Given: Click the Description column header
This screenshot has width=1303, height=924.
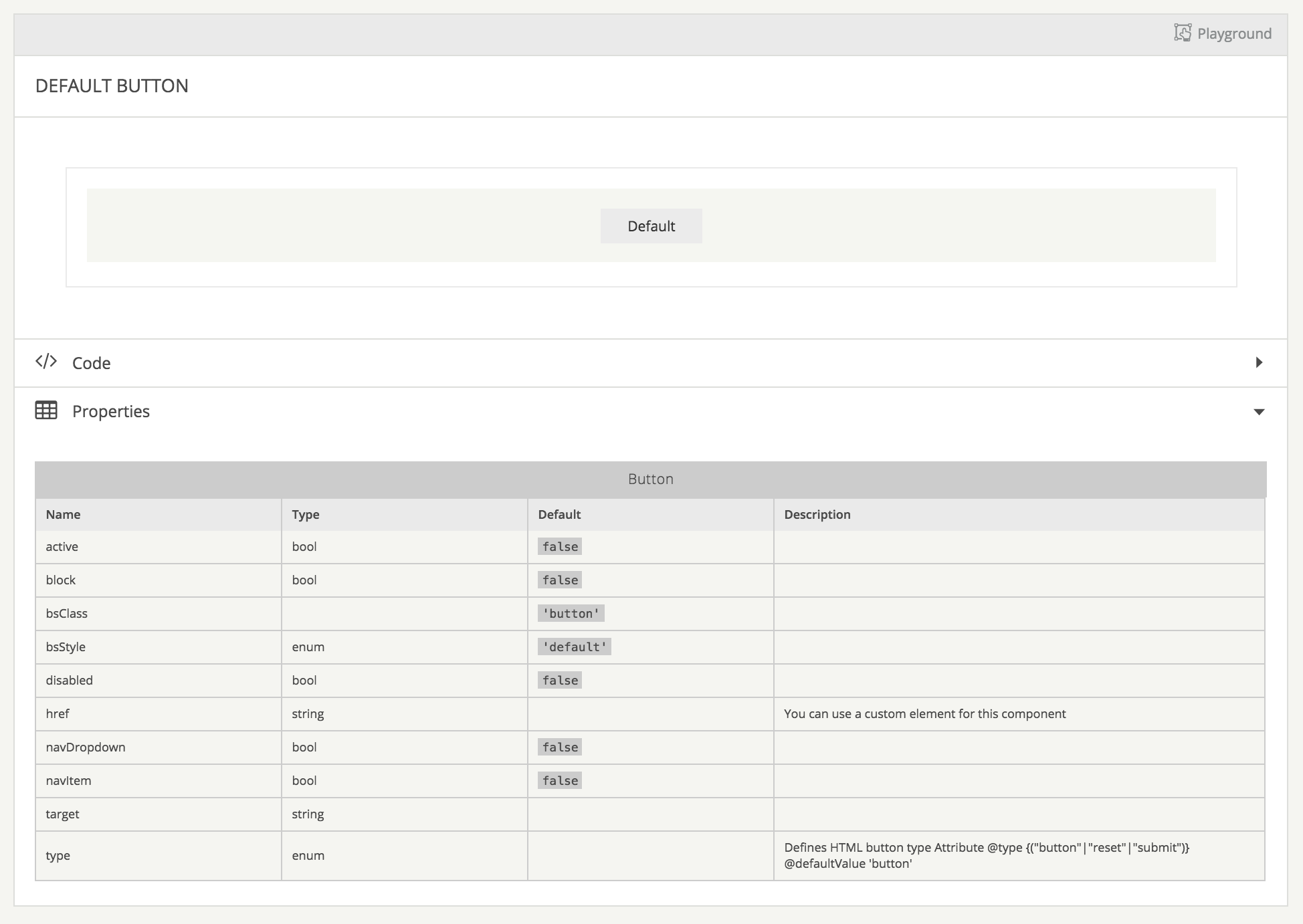Looking at the screenshot, I should pyautogui.click(x=817, y=515).
